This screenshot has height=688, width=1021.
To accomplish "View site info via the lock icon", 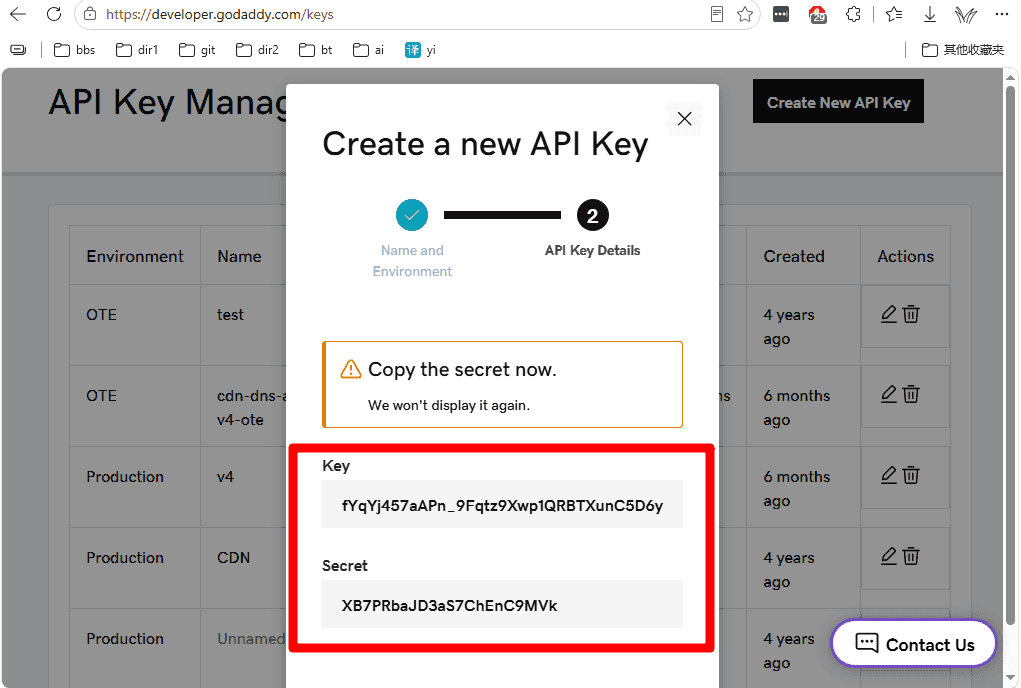I will [x=91, y=14].
